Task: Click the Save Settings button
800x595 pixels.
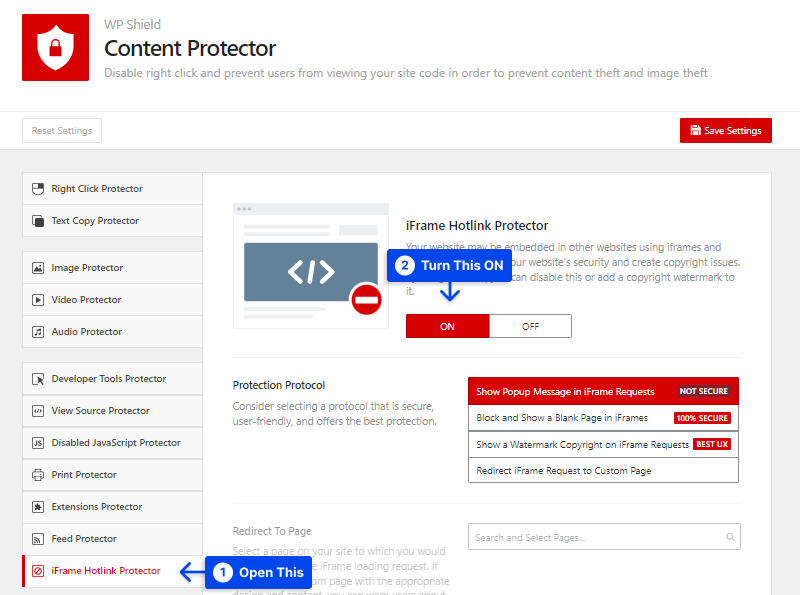Action: tap(726, 131)
